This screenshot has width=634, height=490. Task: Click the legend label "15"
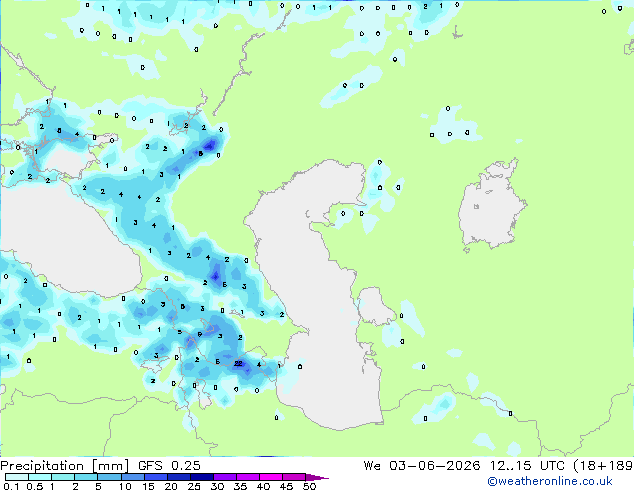pyautogui.click(x=148, y=486)
